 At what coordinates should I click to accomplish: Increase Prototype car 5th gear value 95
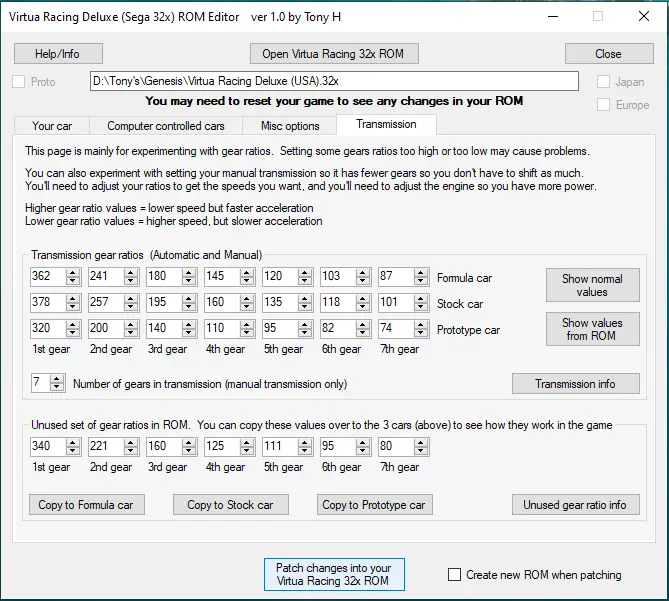pos(305,325)
